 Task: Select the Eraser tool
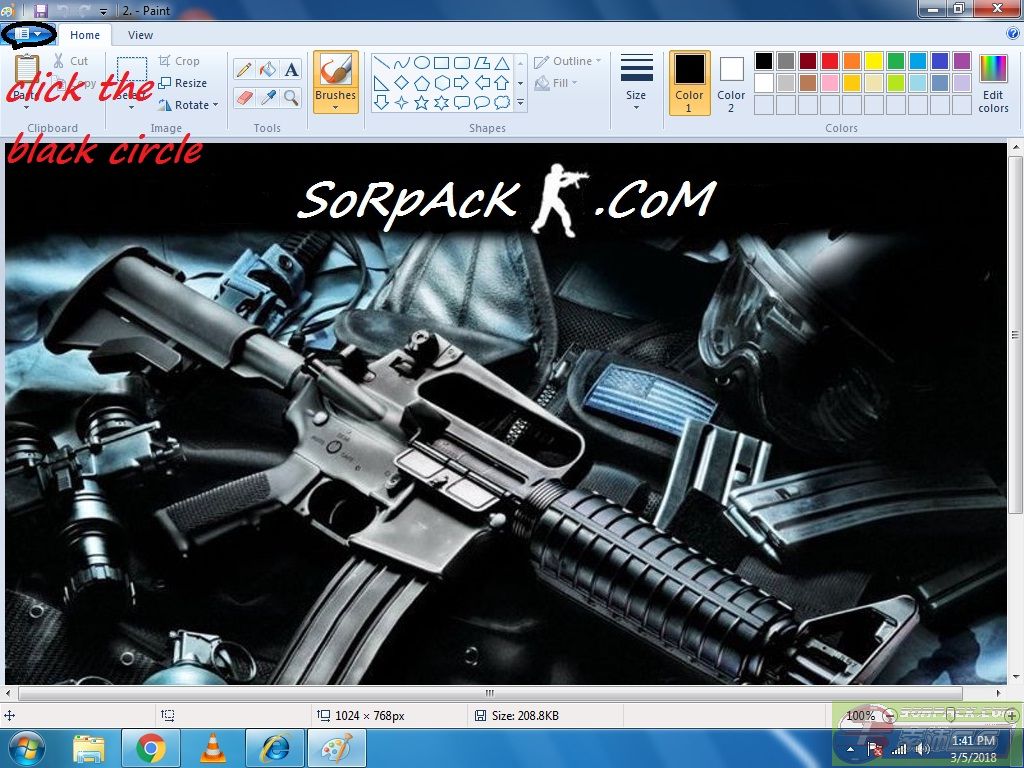pyautogui.click(x=243, y=97)
